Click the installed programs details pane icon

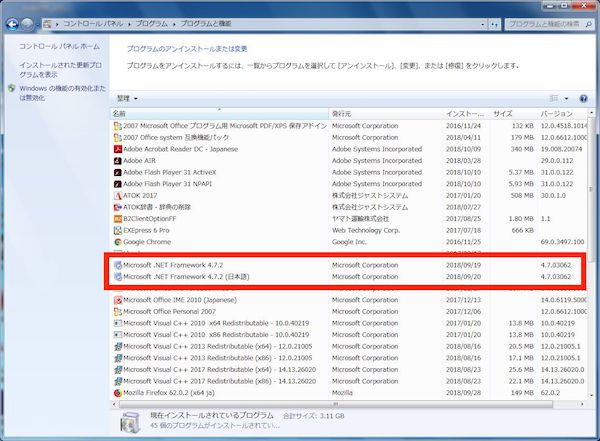(130, 422)
